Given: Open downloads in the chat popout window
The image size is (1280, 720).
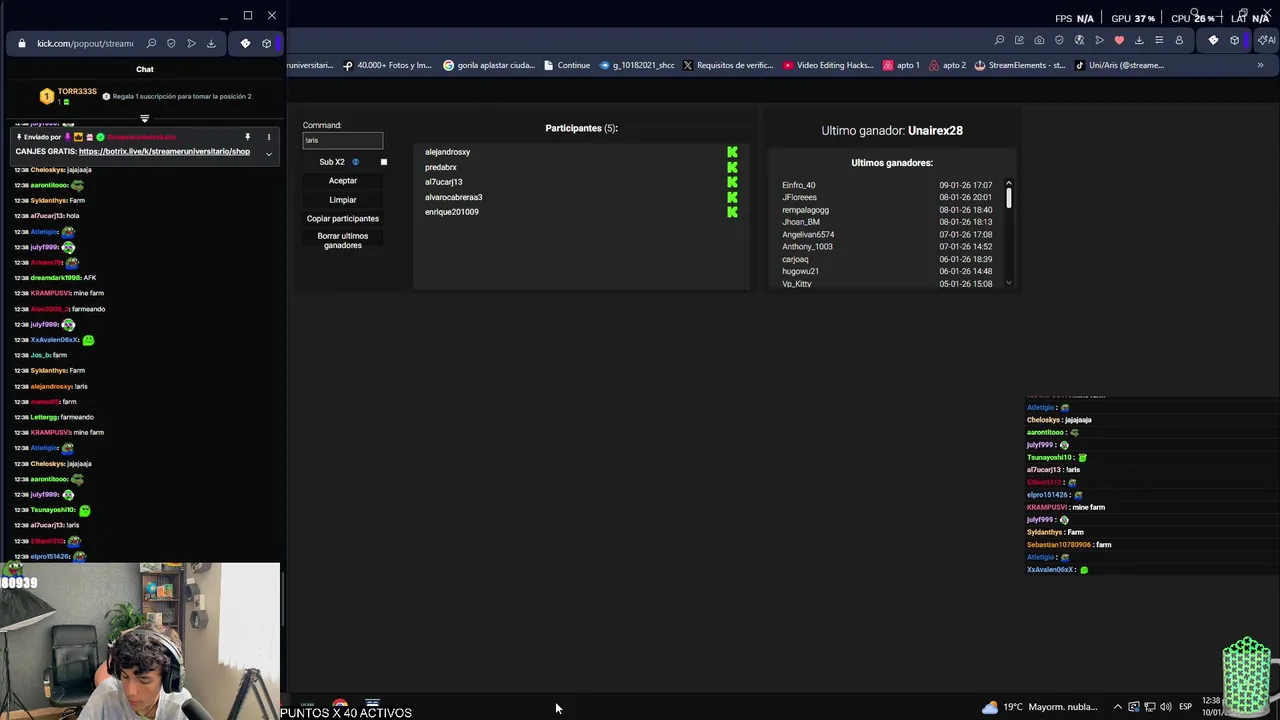Looking at the screenshot, I should coord(211,43).
